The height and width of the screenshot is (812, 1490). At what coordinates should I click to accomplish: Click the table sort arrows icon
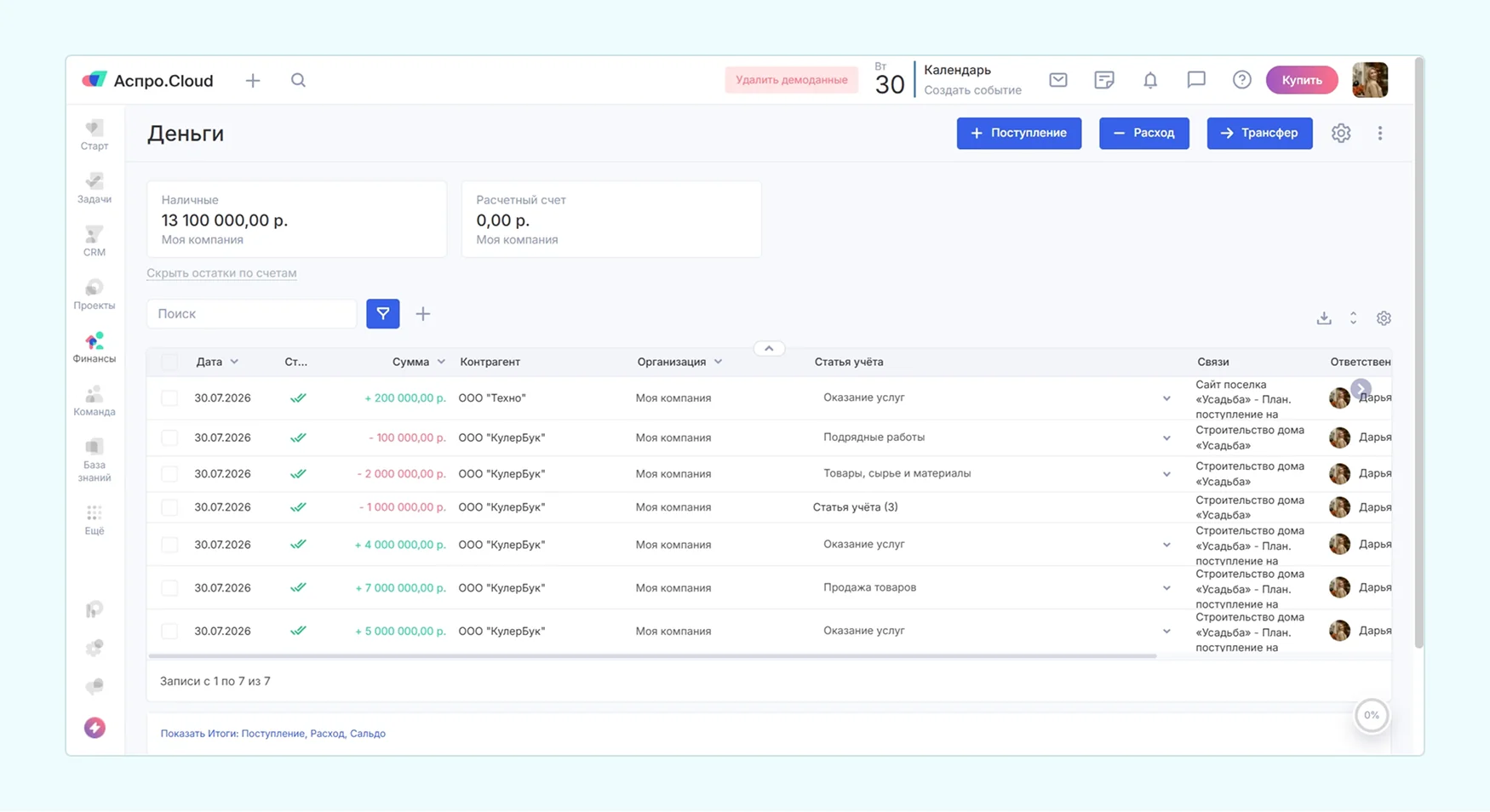tap(1353, 317)
